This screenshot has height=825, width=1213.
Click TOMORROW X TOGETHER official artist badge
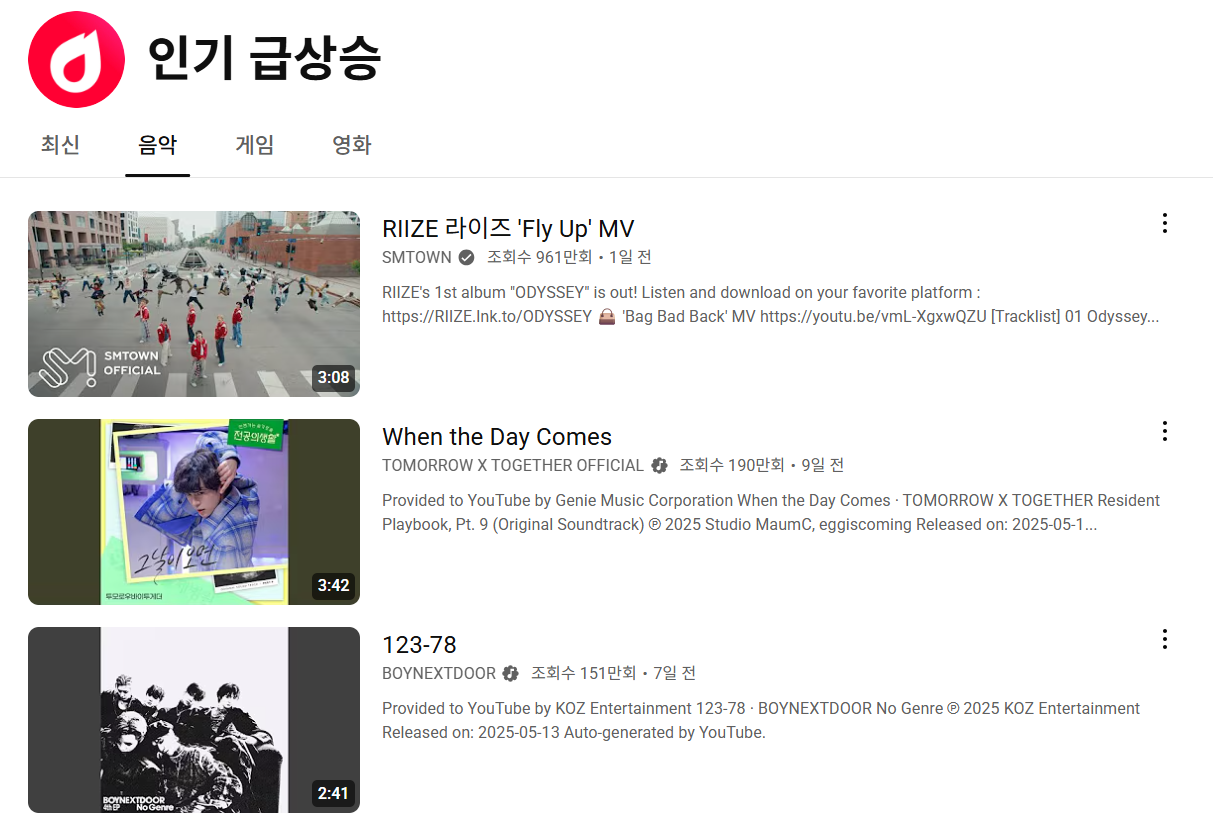pyautogui.click(x=659, y=465)
